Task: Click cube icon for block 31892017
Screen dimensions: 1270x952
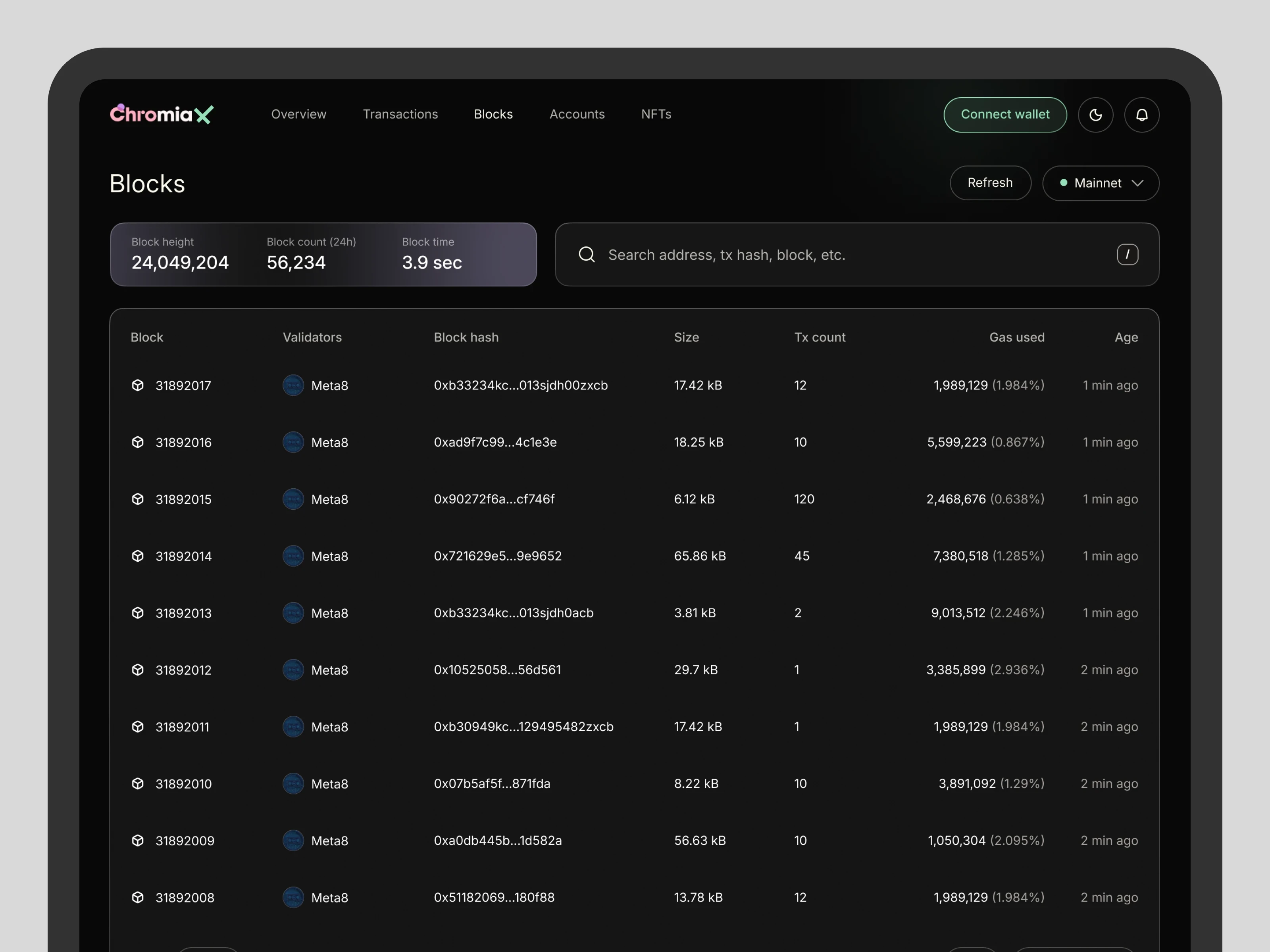Action: 138,385
